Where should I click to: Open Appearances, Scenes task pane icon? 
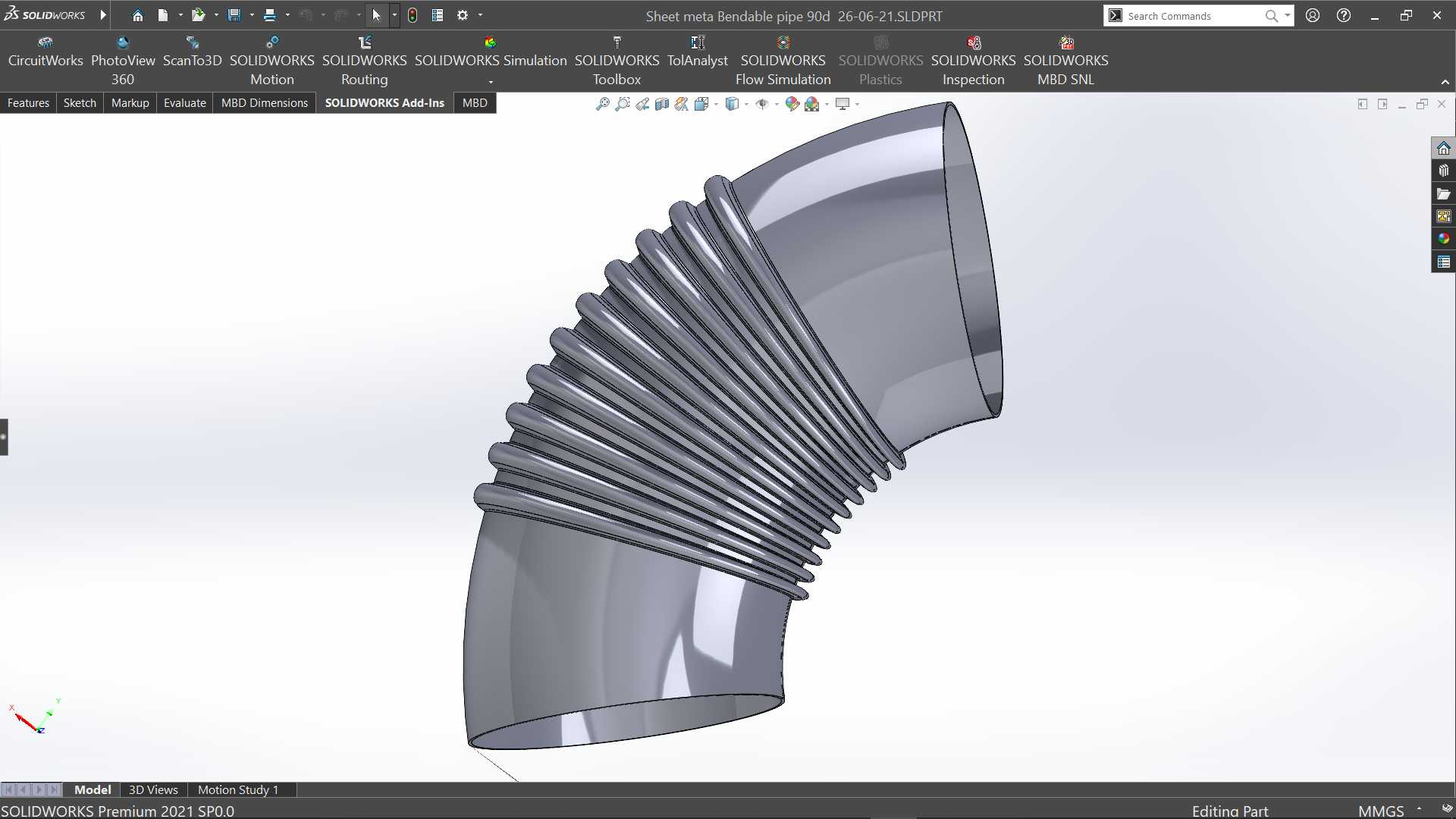(x=1443, y=239)
